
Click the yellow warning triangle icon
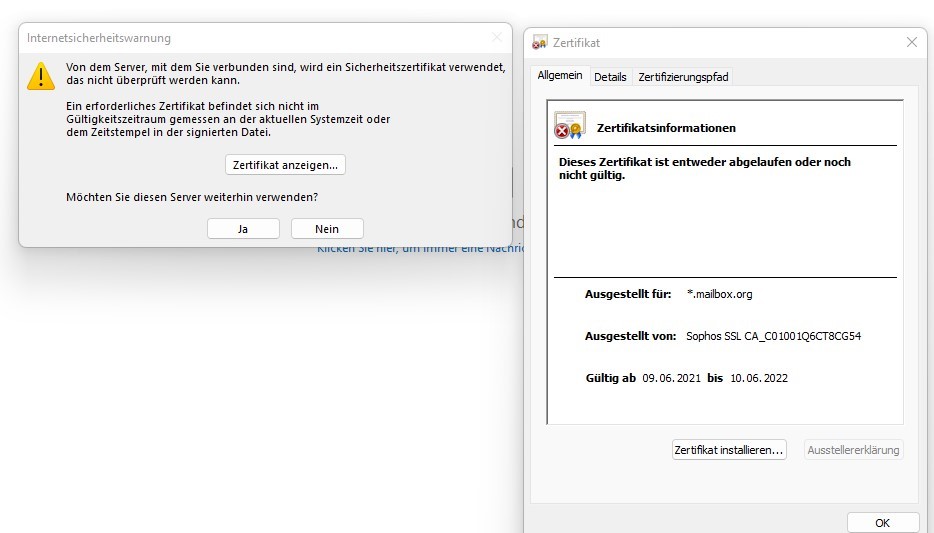[40, 75]
